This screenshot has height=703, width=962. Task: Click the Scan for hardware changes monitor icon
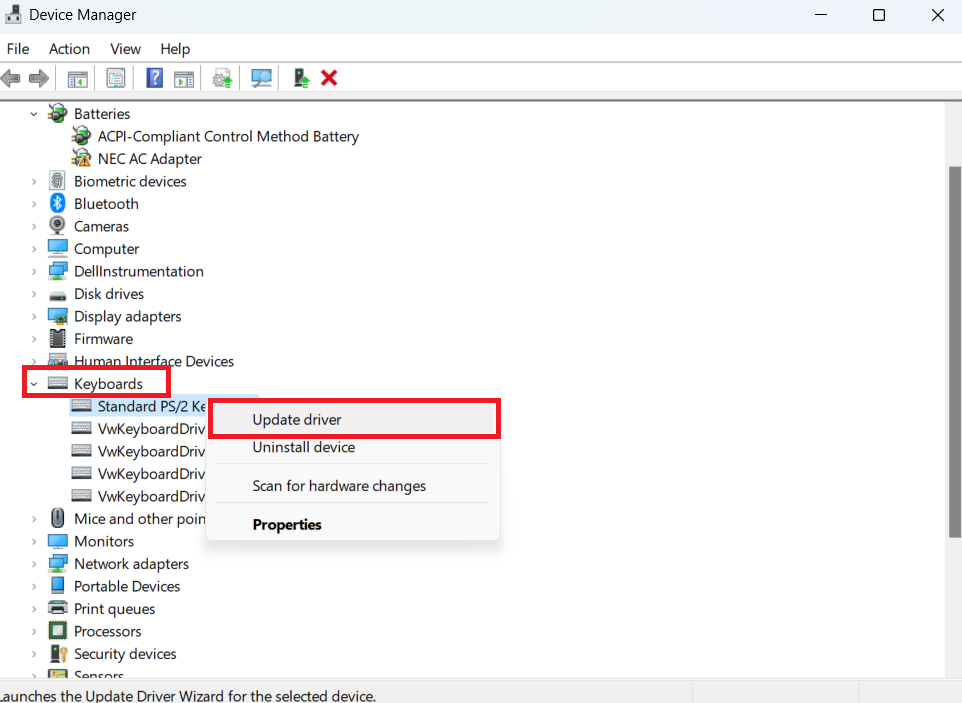click(261, 78)
